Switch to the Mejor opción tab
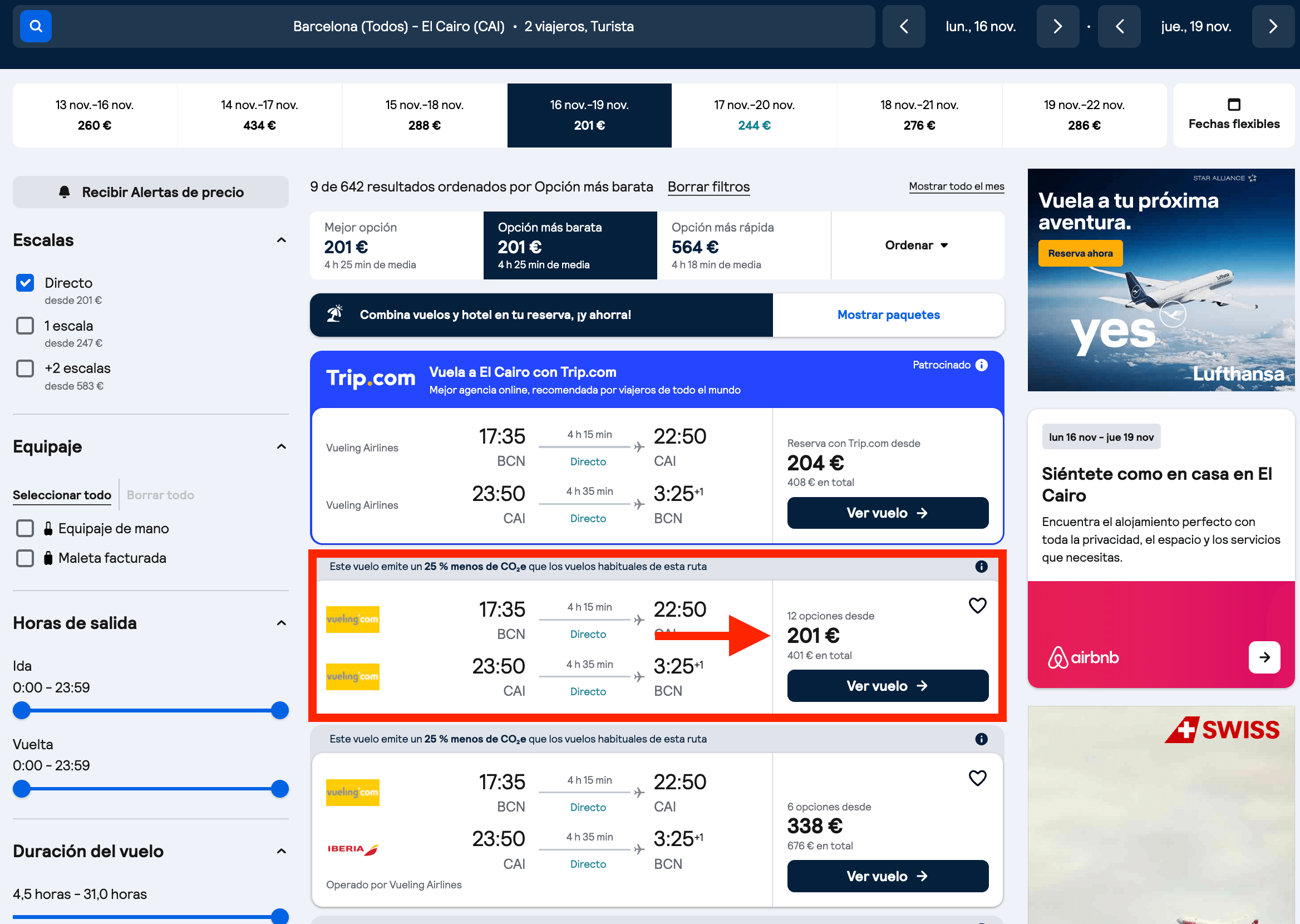Image resolution: width=1300 pixels, height=924 pixels. point(396,245)
